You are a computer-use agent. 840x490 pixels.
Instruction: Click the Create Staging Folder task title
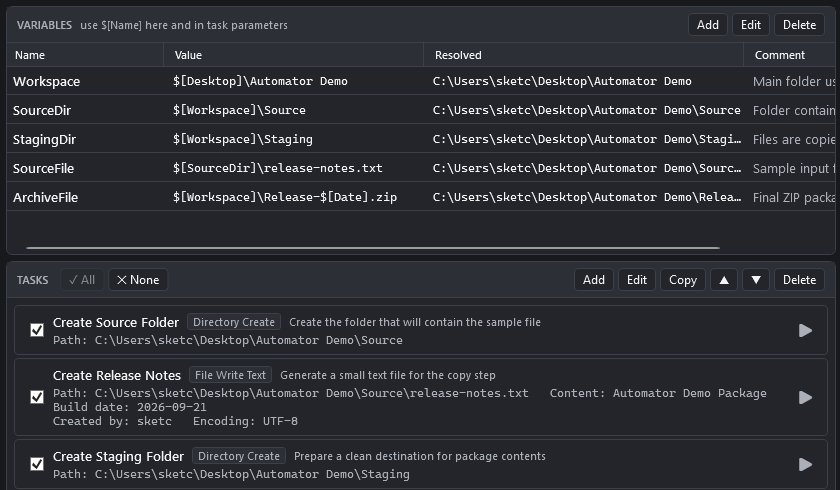(118, 456)
